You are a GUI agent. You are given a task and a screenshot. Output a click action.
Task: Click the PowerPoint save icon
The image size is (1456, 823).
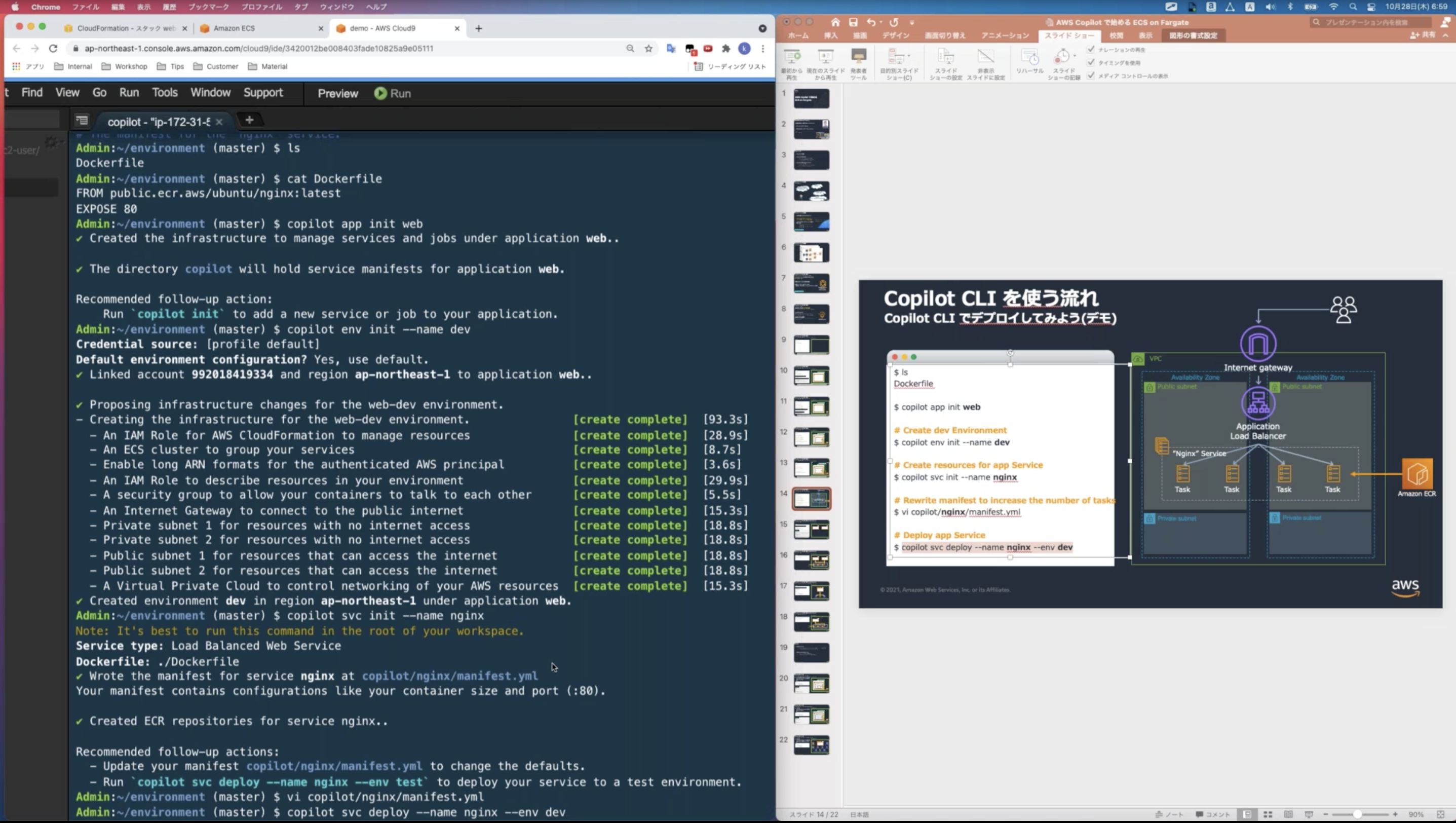853,22
